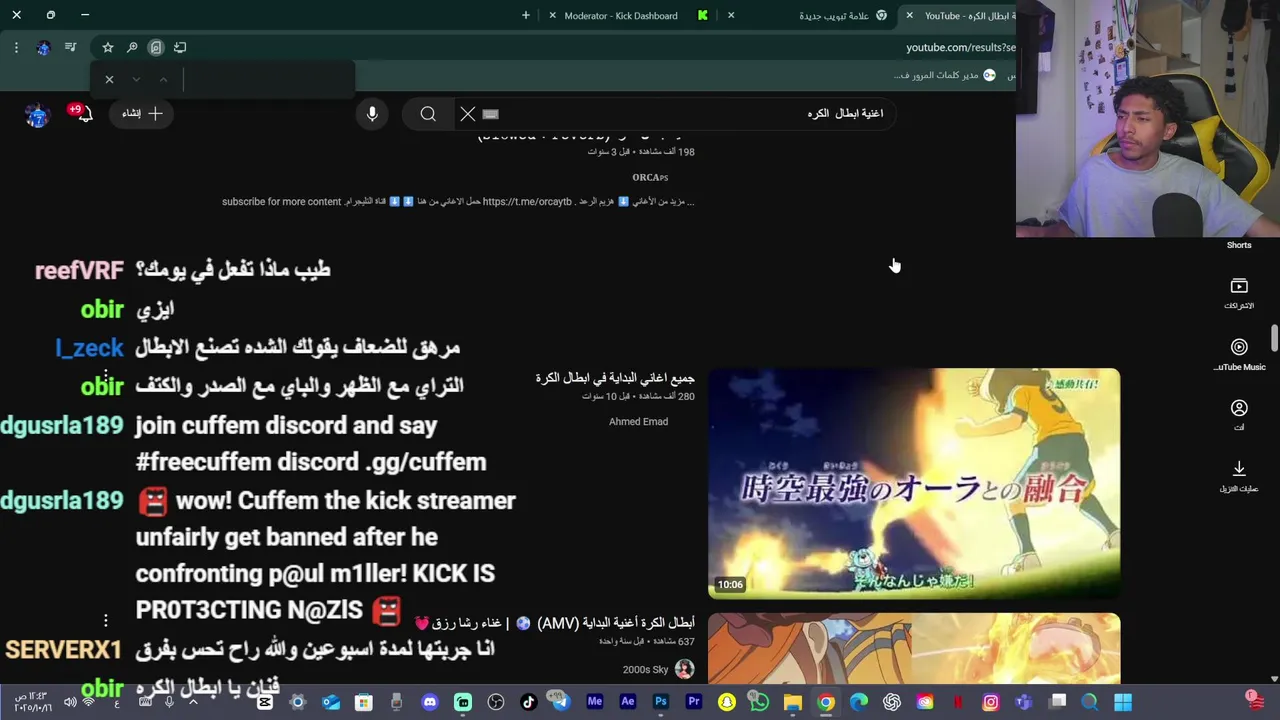Viewport: 1280px width, 720px height.
Task: Open Instagram from the taskbar
Action: (x=990, y=702)
